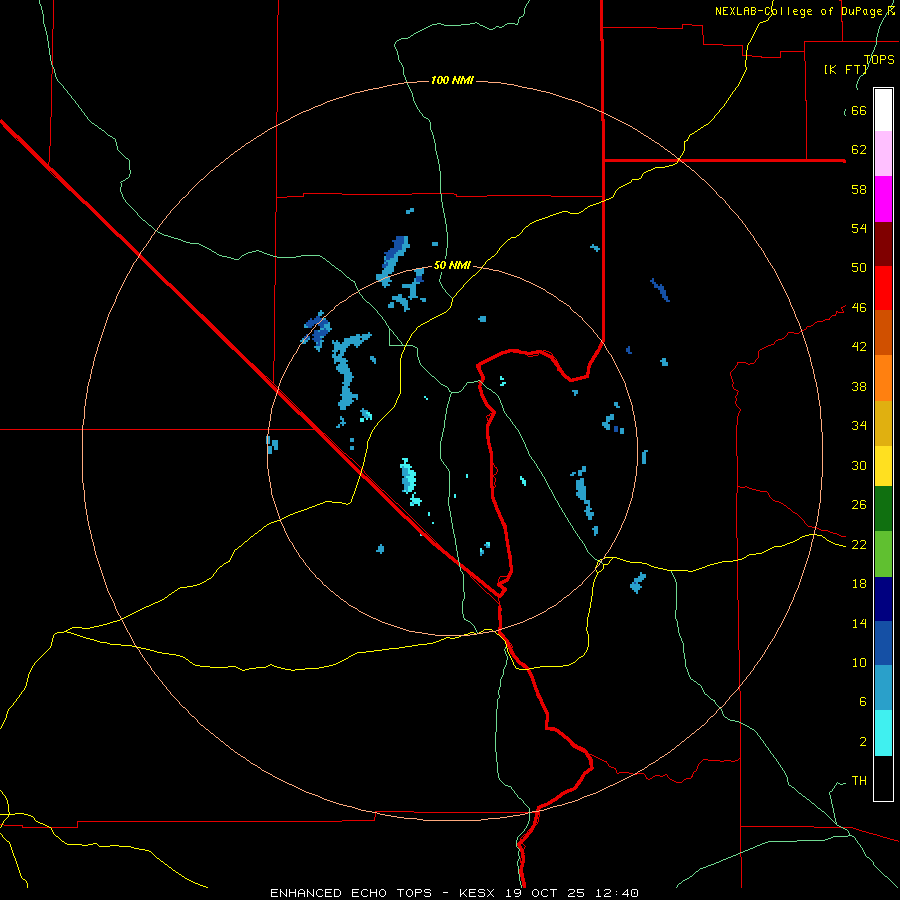Click the legend value 46
The image size is (900, 900).
point(859,308)
